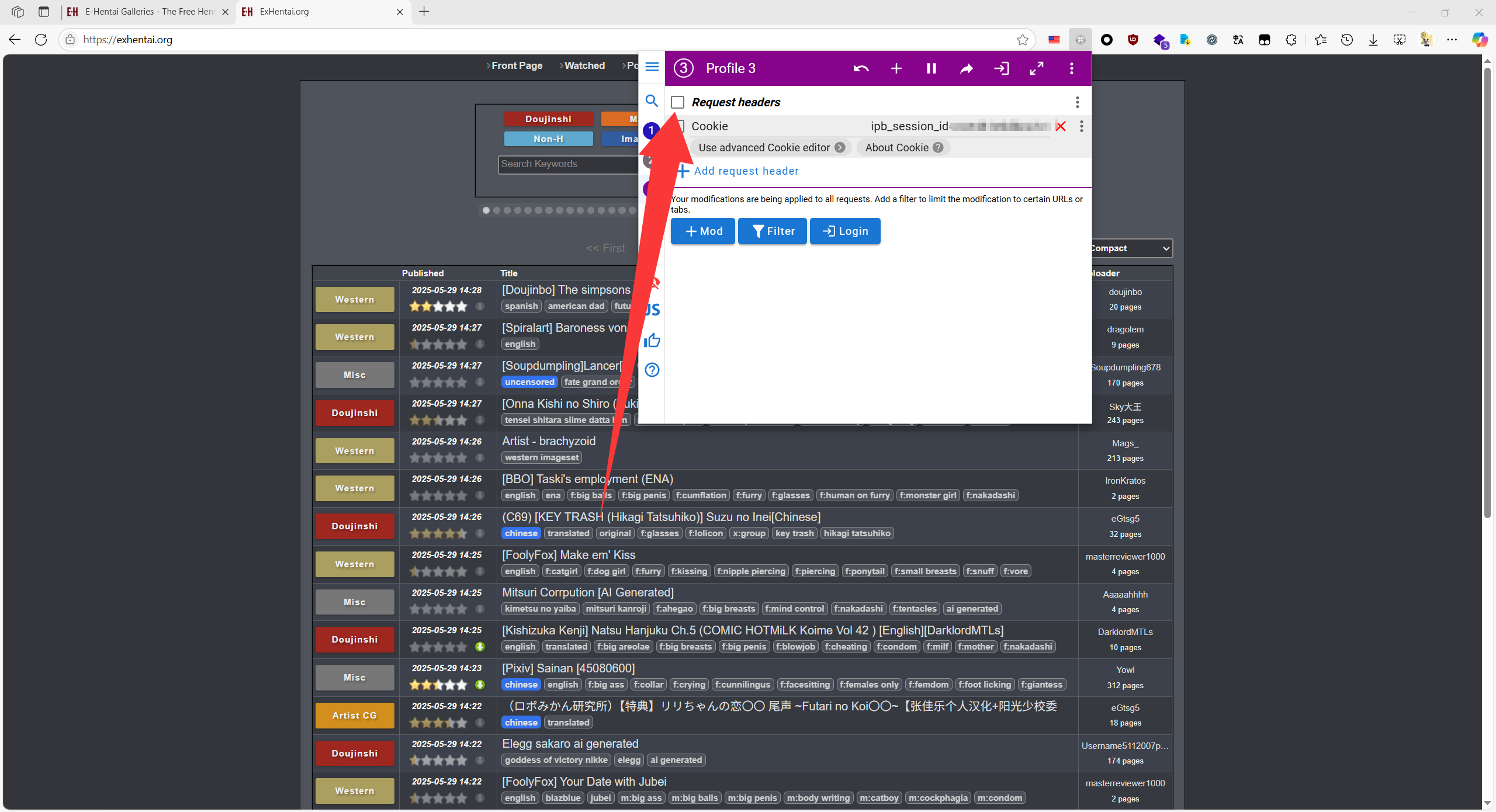Expand ModHeader to full-screen view
1496x812 pixels.
pyautogui.click(x=1036, y=68)
